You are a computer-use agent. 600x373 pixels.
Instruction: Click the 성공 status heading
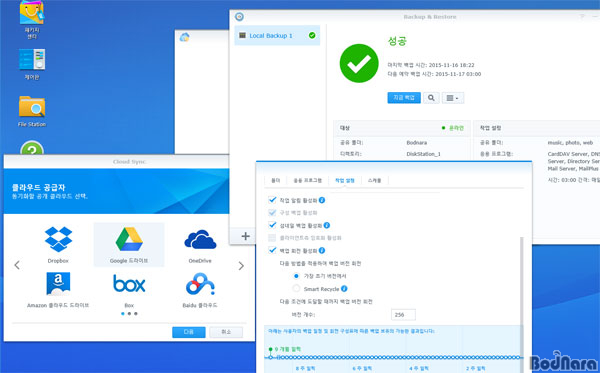(397, 41)
